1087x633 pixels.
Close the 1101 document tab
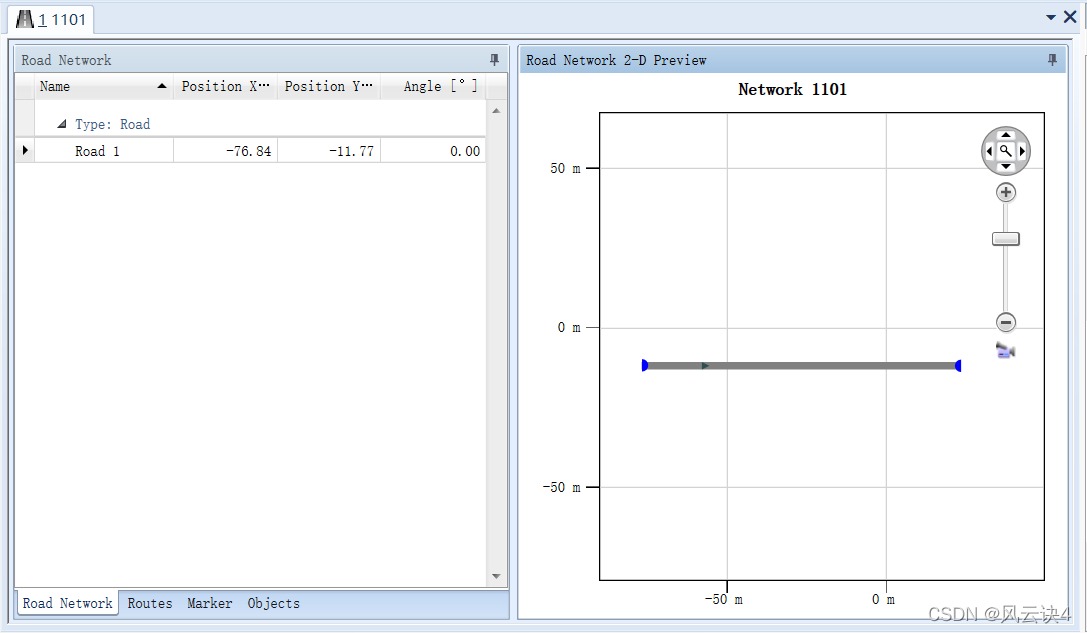pos(1070,17)
